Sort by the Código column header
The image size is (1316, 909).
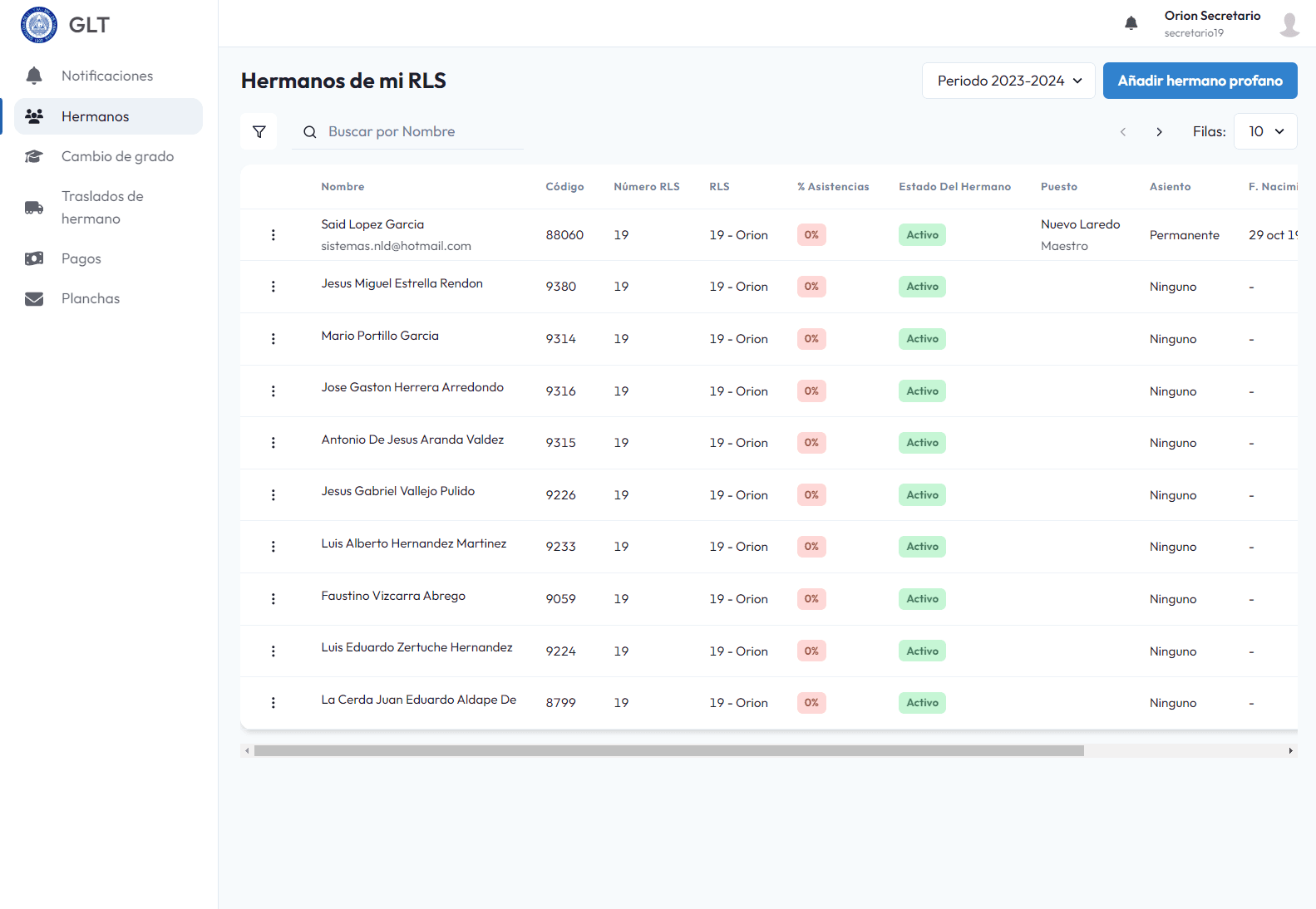564,187
